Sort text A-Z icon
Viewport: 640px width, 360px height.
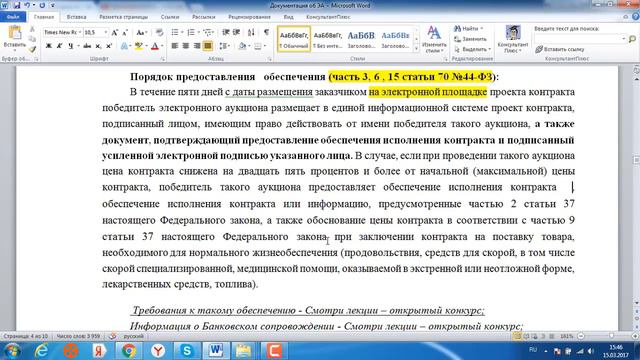point(251,32)
